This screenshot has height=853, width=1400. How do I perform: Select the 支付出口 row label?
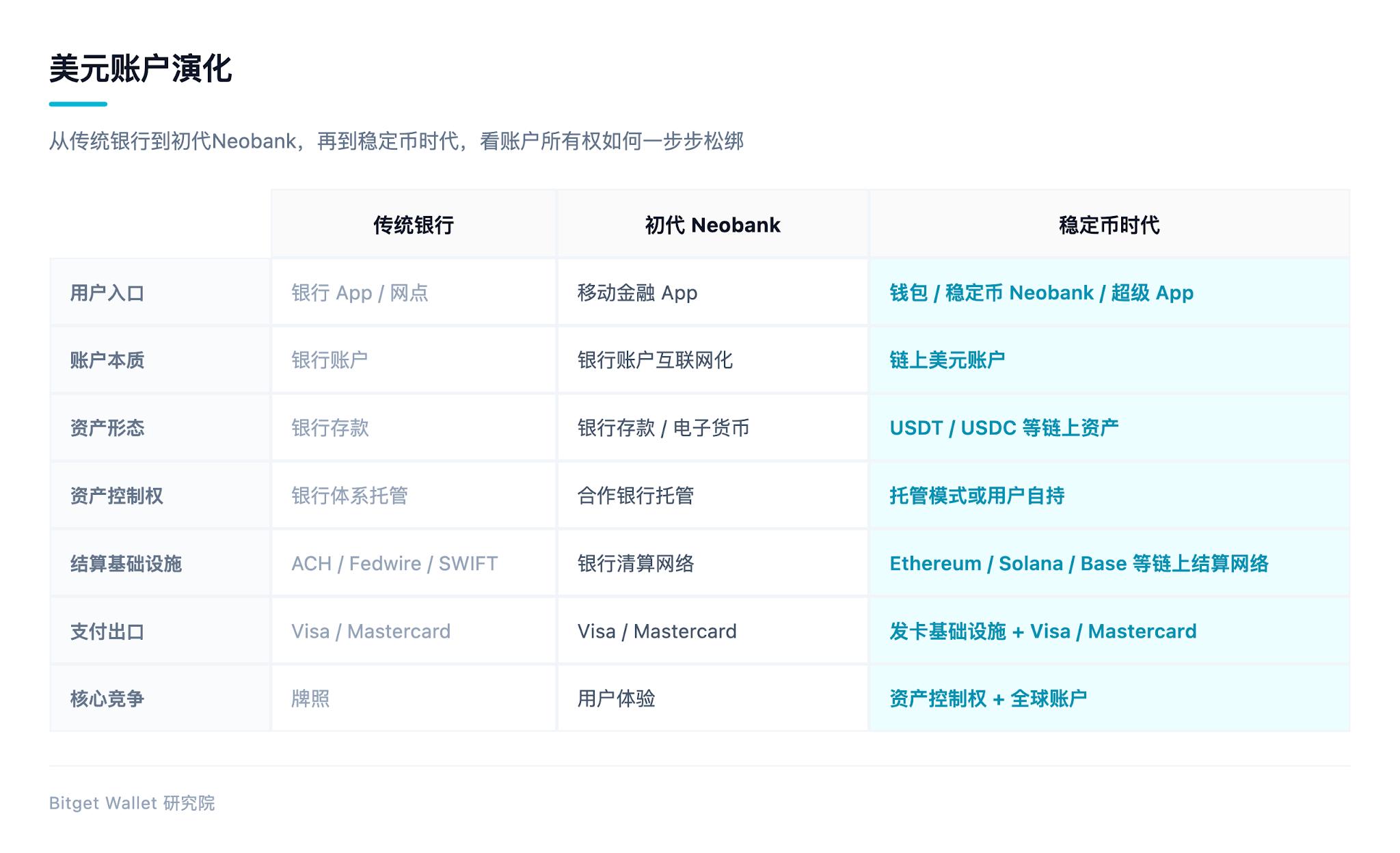107,631
